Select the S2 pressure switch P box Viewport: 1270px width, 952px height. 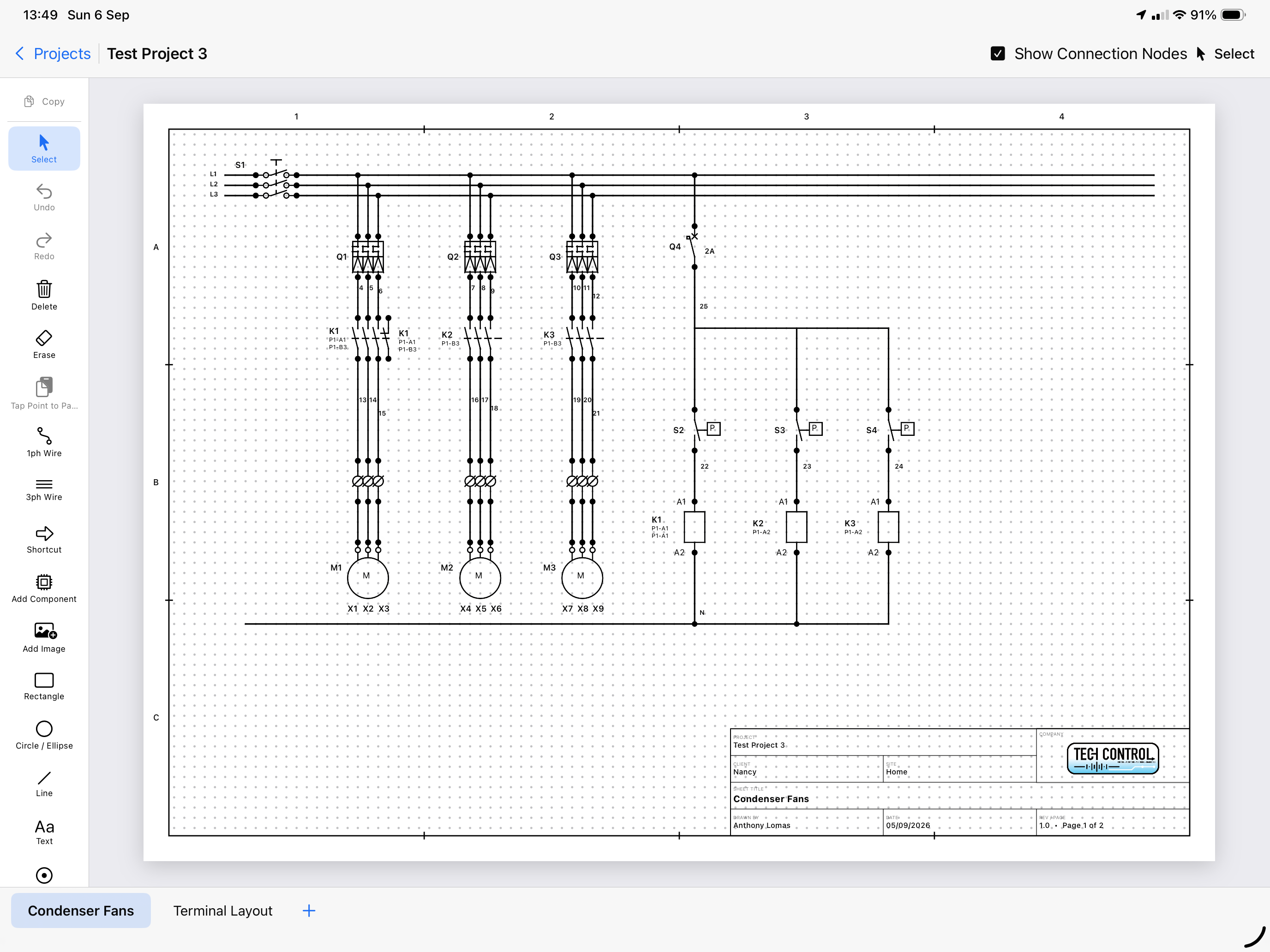point(713,428)
